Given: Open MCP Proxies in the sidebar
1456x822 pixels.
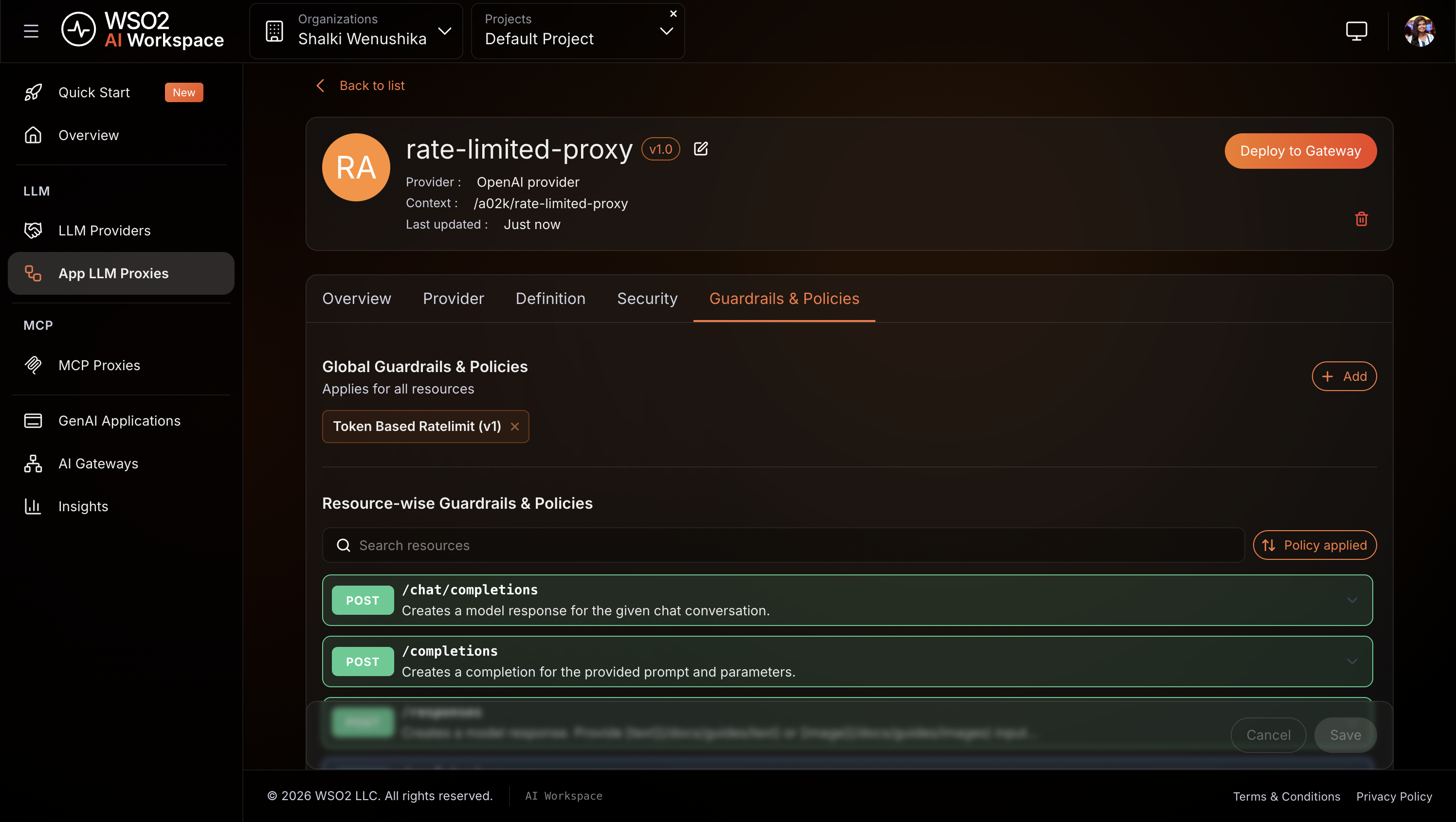Looking at the screenshot, I should (99, 365).
